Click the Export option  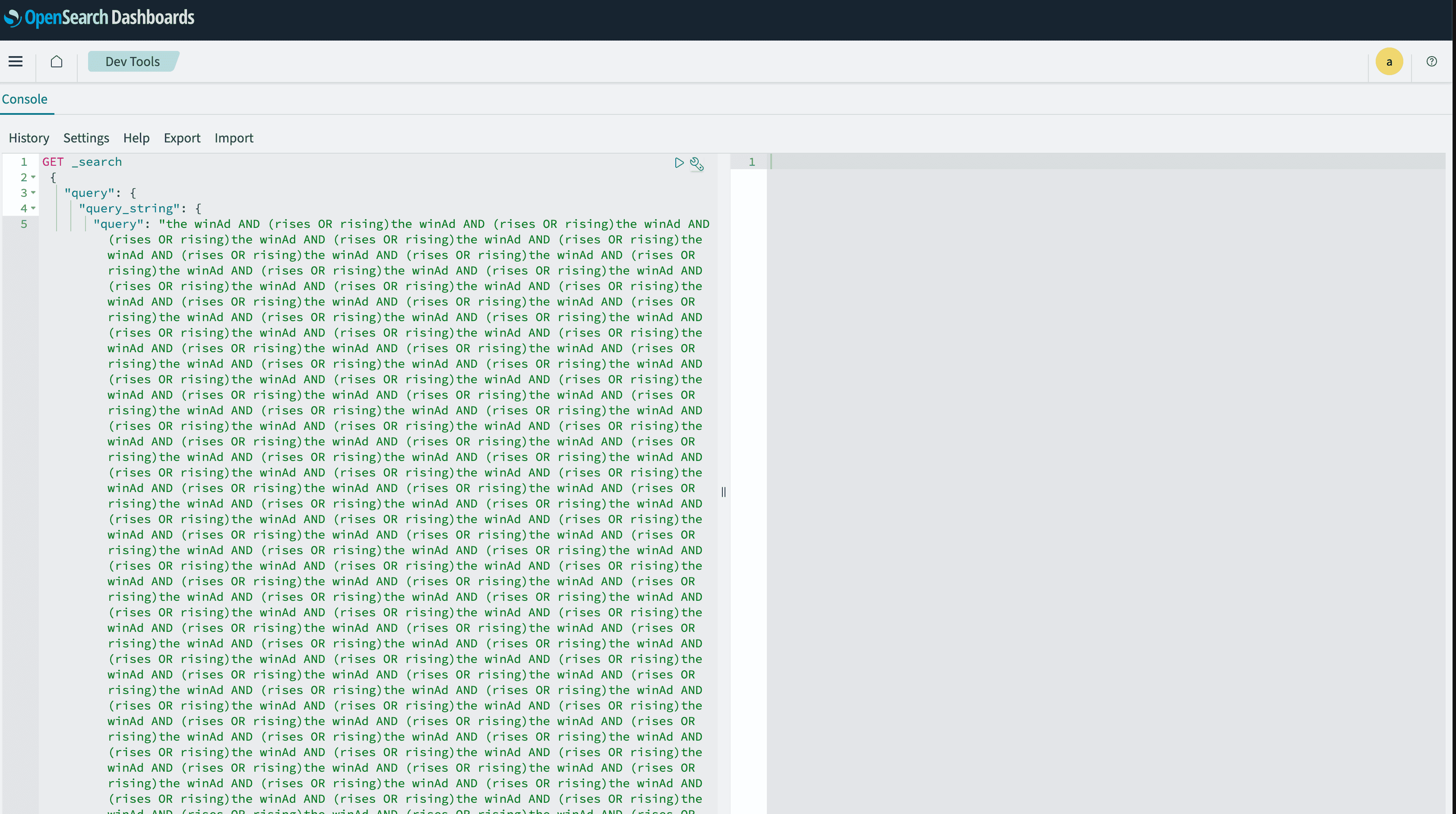point(182,138)
